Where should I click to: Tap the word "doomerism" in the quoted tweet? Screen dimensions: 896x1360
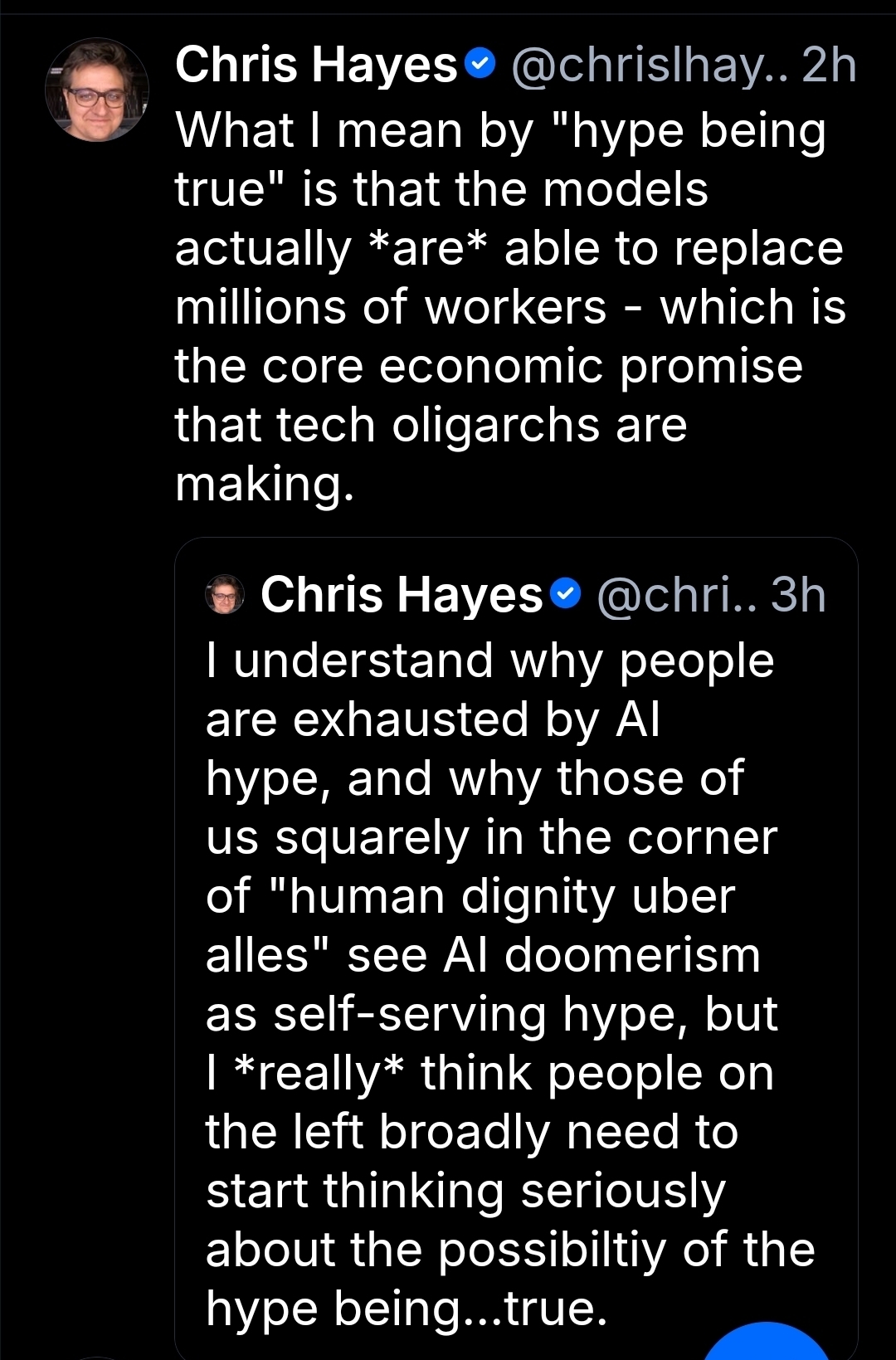[x=632, y=956]
